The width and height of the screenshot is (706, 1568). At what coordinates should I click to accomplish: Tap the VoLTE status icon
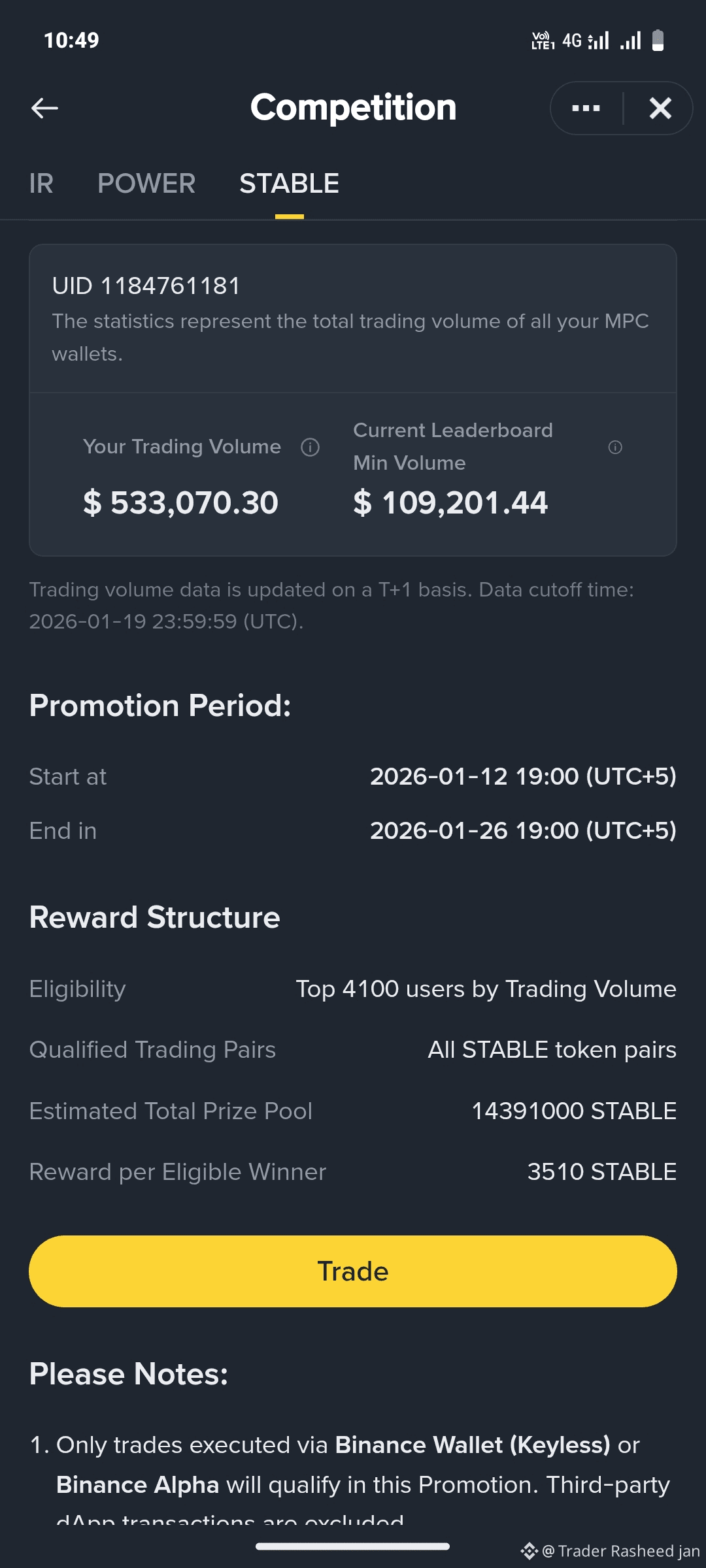coord(543,41)
